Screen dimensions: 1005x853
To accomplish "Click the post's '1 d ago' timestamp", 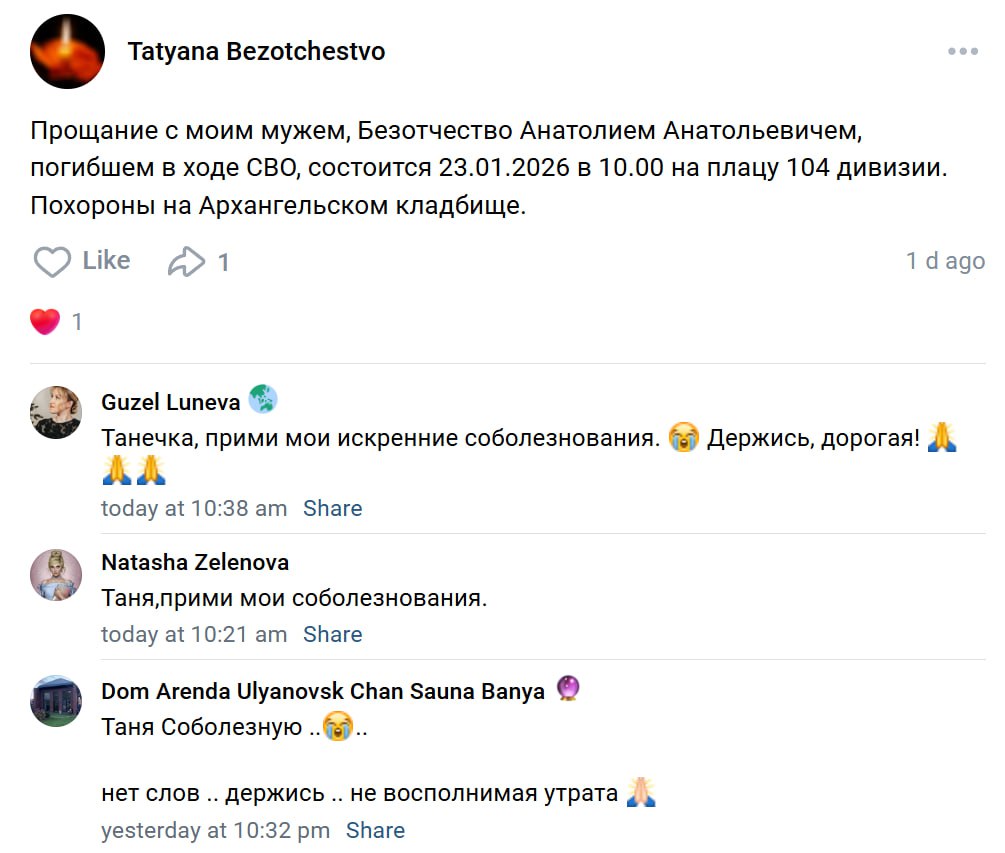I will click(945, 261).
